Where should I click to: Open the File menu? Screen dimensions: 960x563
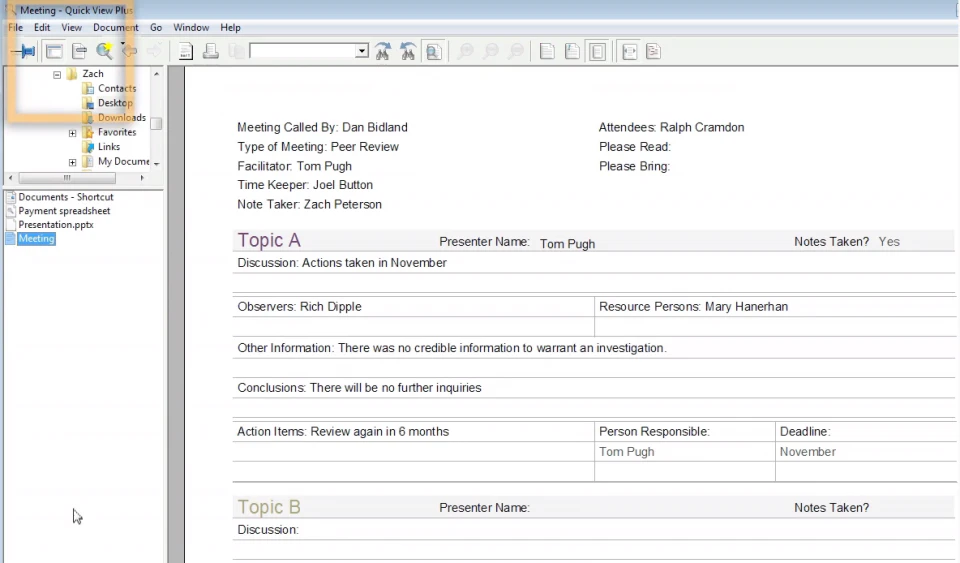click(15, 28)
